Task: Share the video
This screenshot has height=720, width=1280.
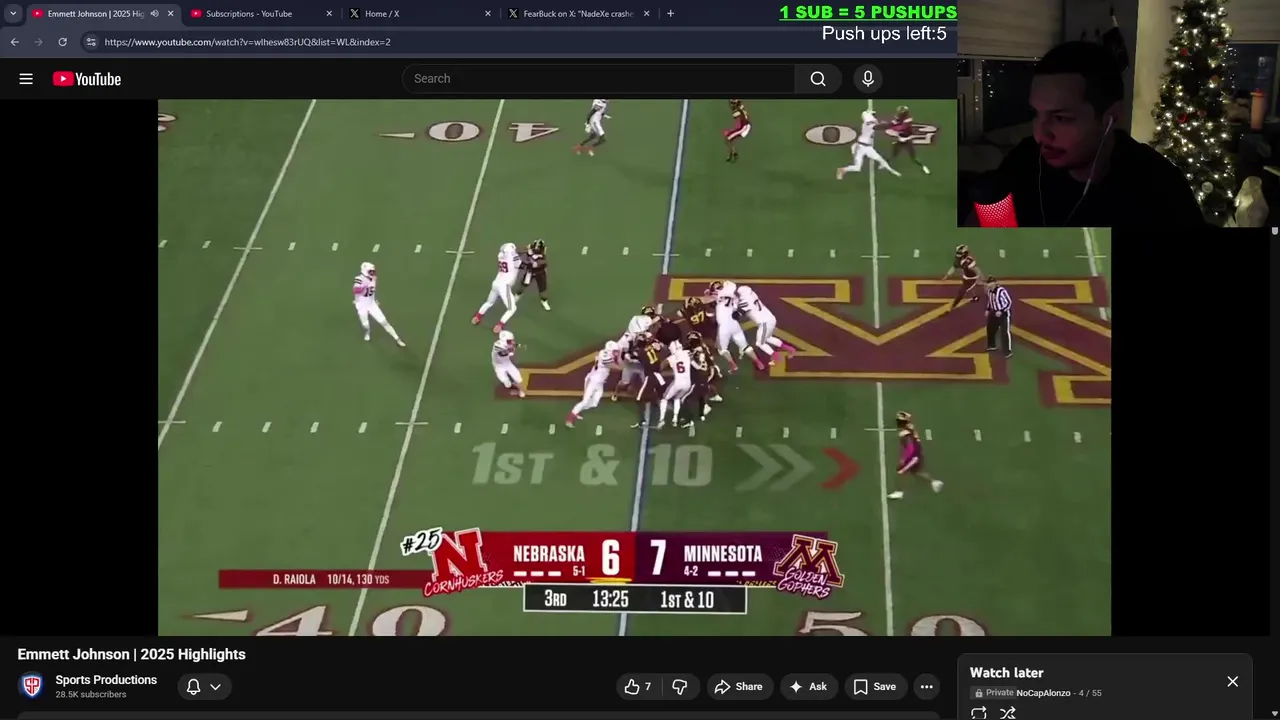Action: click(738, 686)
